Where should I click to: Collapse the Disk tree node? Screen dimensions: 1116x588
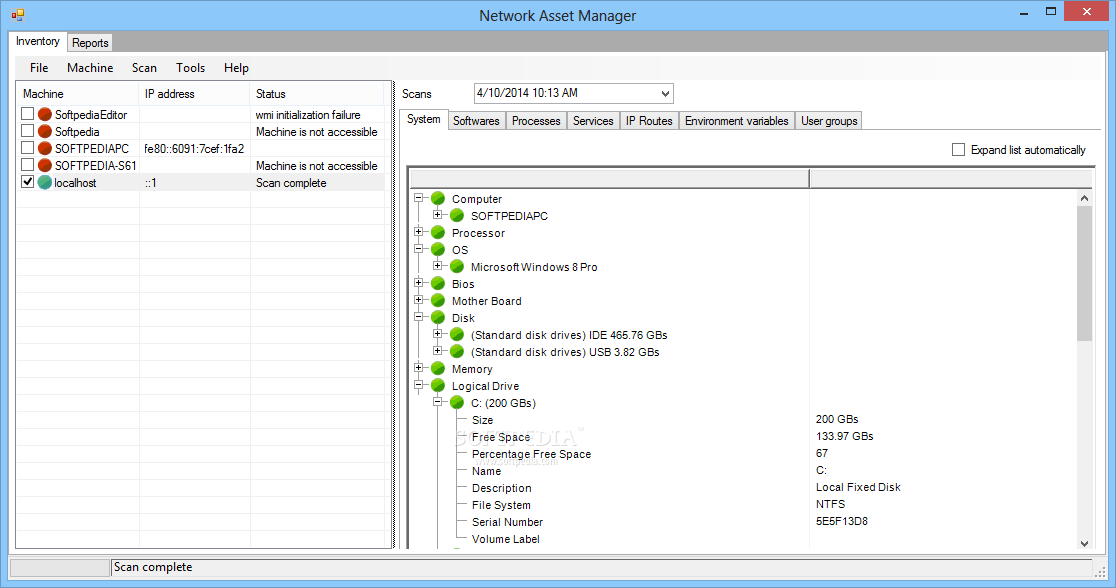418,317
